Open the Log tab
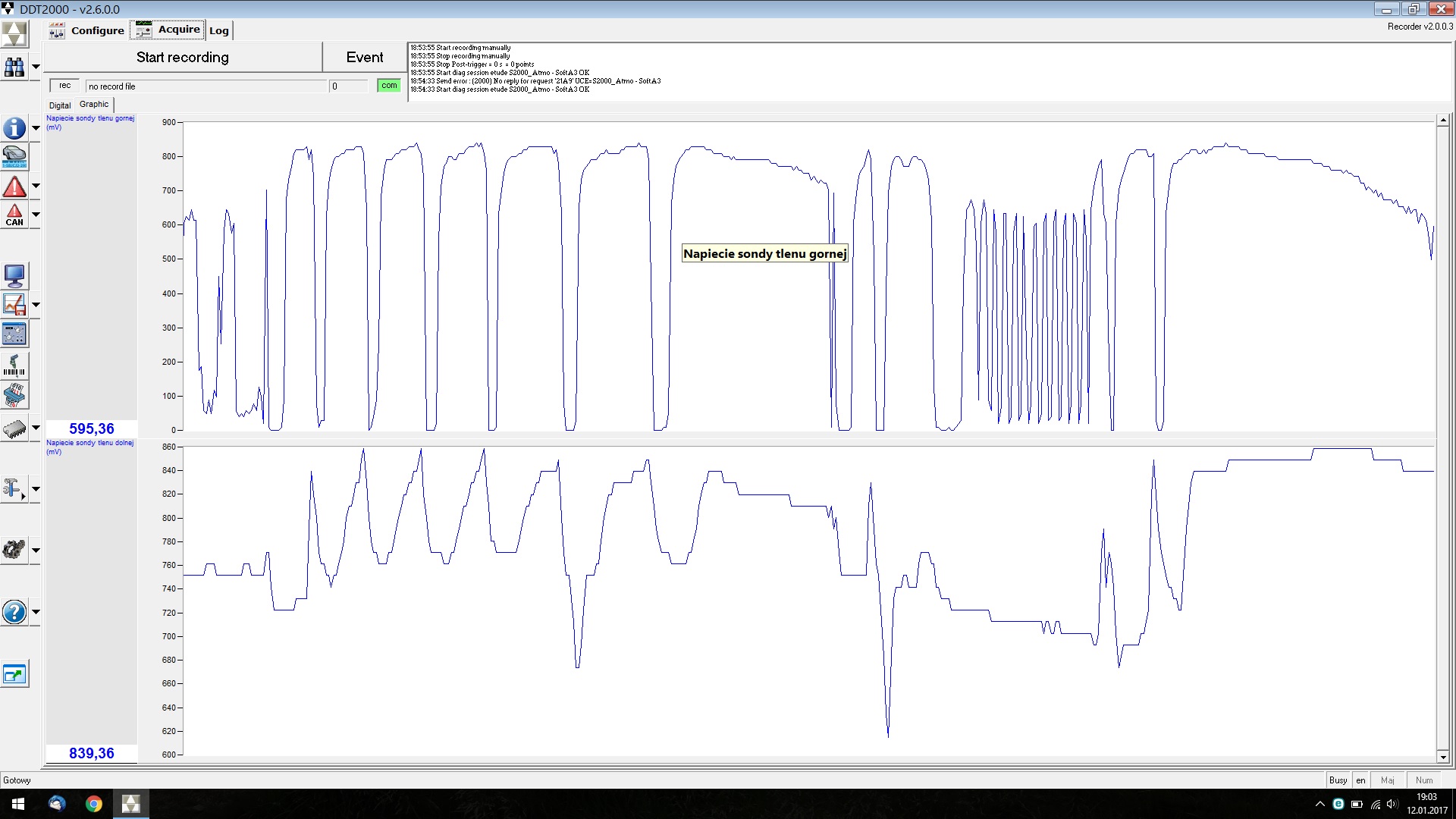This screenshot has width=1456, height=819. 219,30
